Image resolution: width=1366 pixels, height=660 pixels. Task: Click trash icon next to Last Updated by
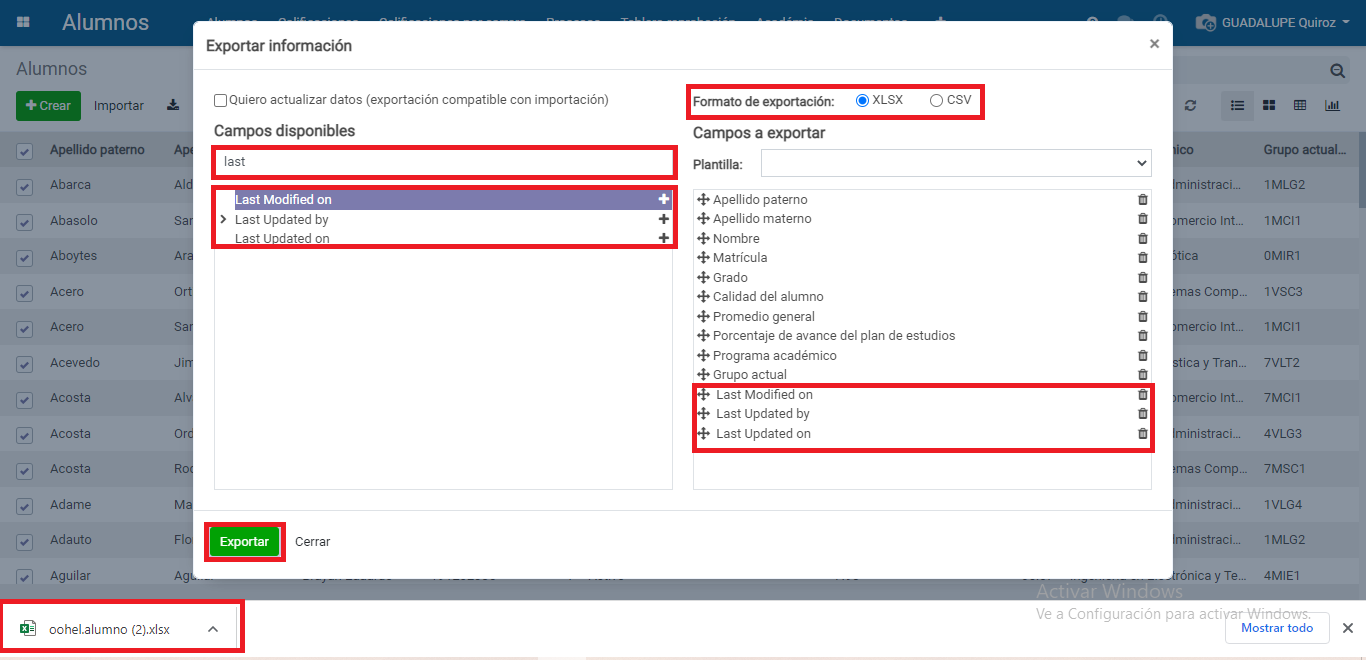click(x=1143, y=414)
